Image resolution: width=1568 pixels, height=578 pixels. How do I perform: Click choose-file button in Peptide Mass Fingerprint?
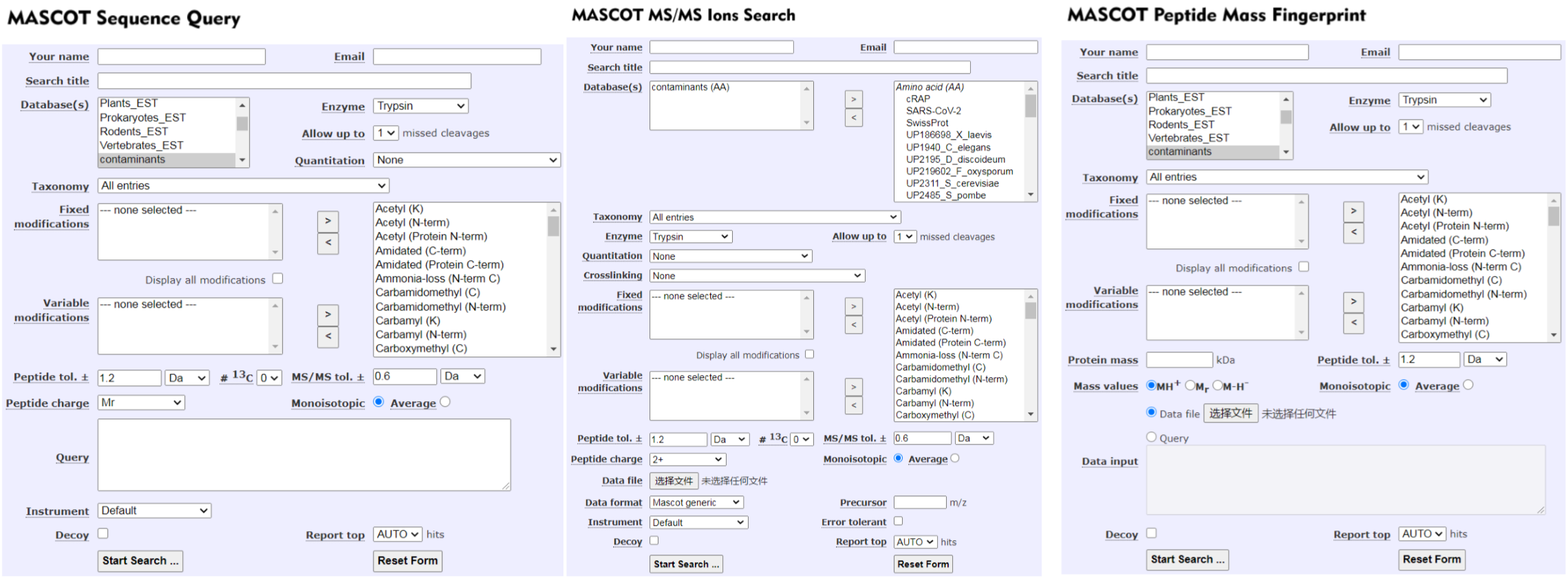1231,413
